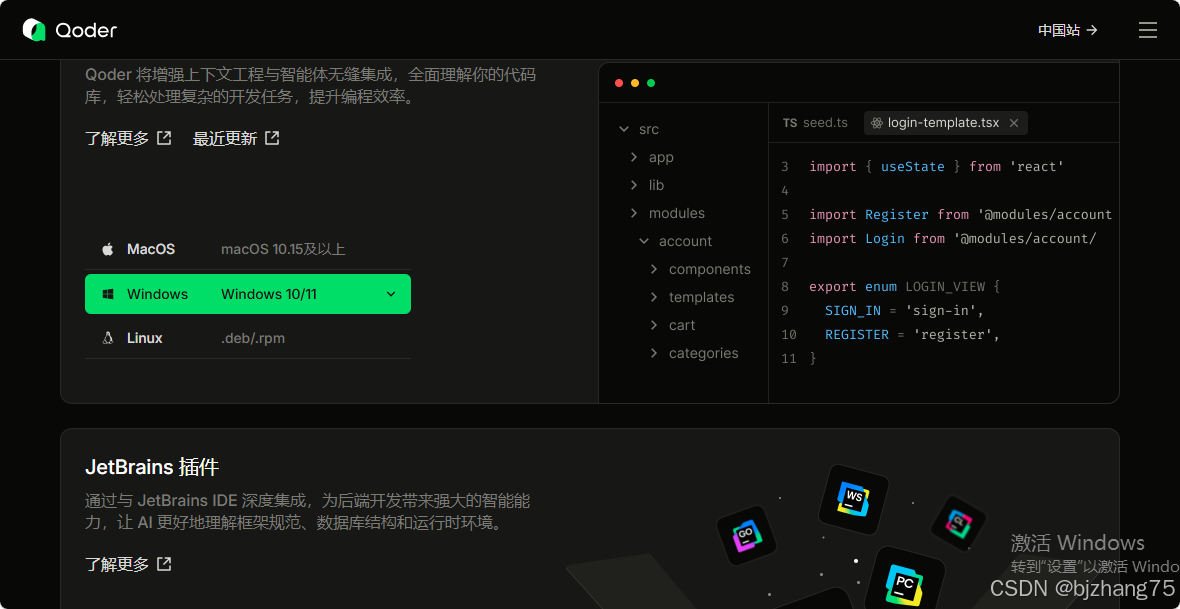1180x609 pixels.
Task: Select the Windows 10/11 download button
Action: tap(248, 294)
